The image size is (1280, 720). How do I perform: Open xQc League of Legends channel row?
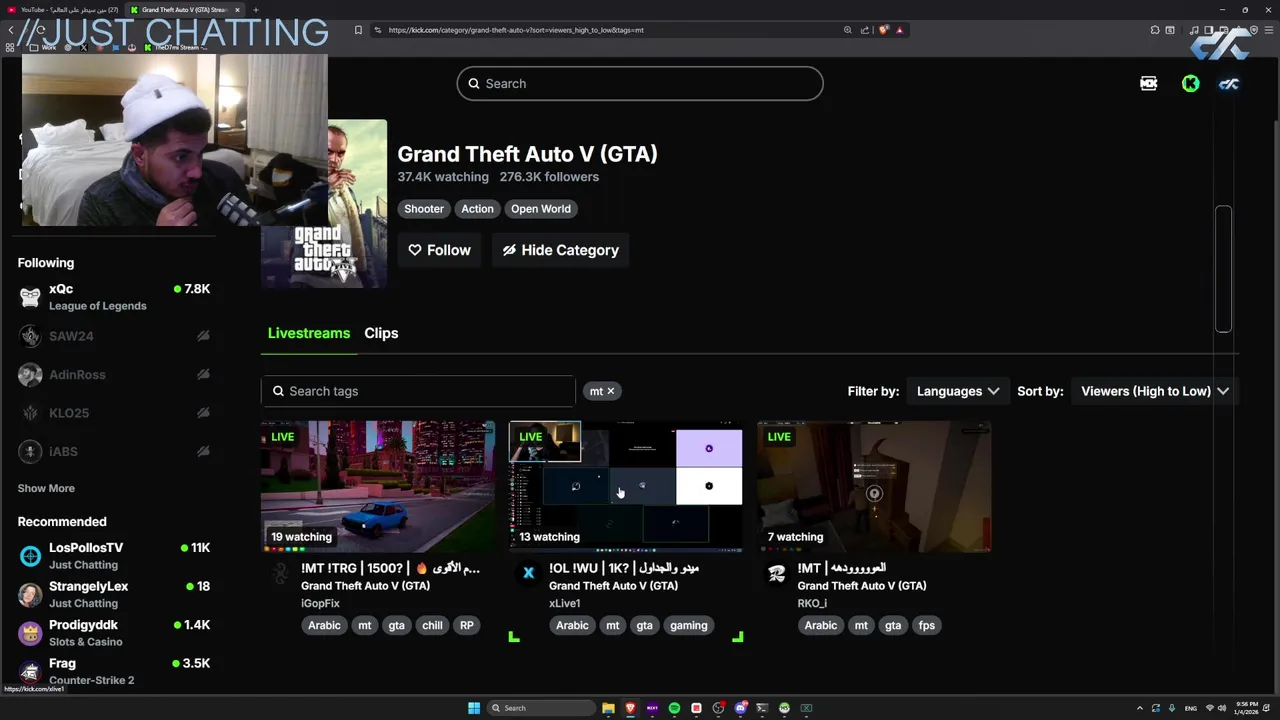tap(115, 297)
